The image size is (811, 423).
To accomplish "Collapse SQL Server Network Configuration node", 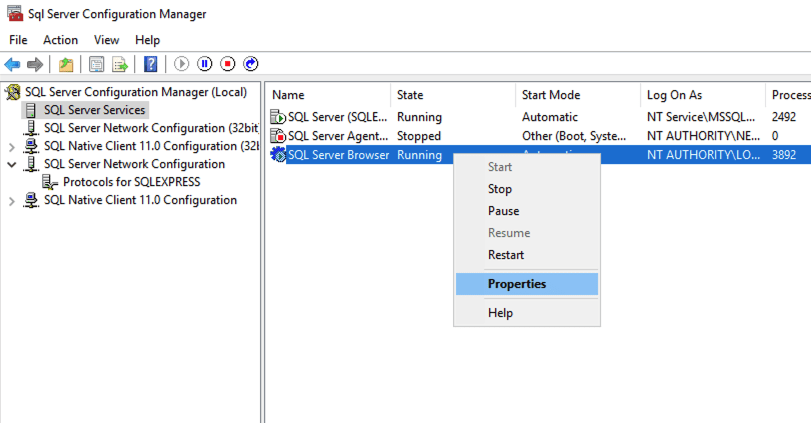I will coord(12,164).
